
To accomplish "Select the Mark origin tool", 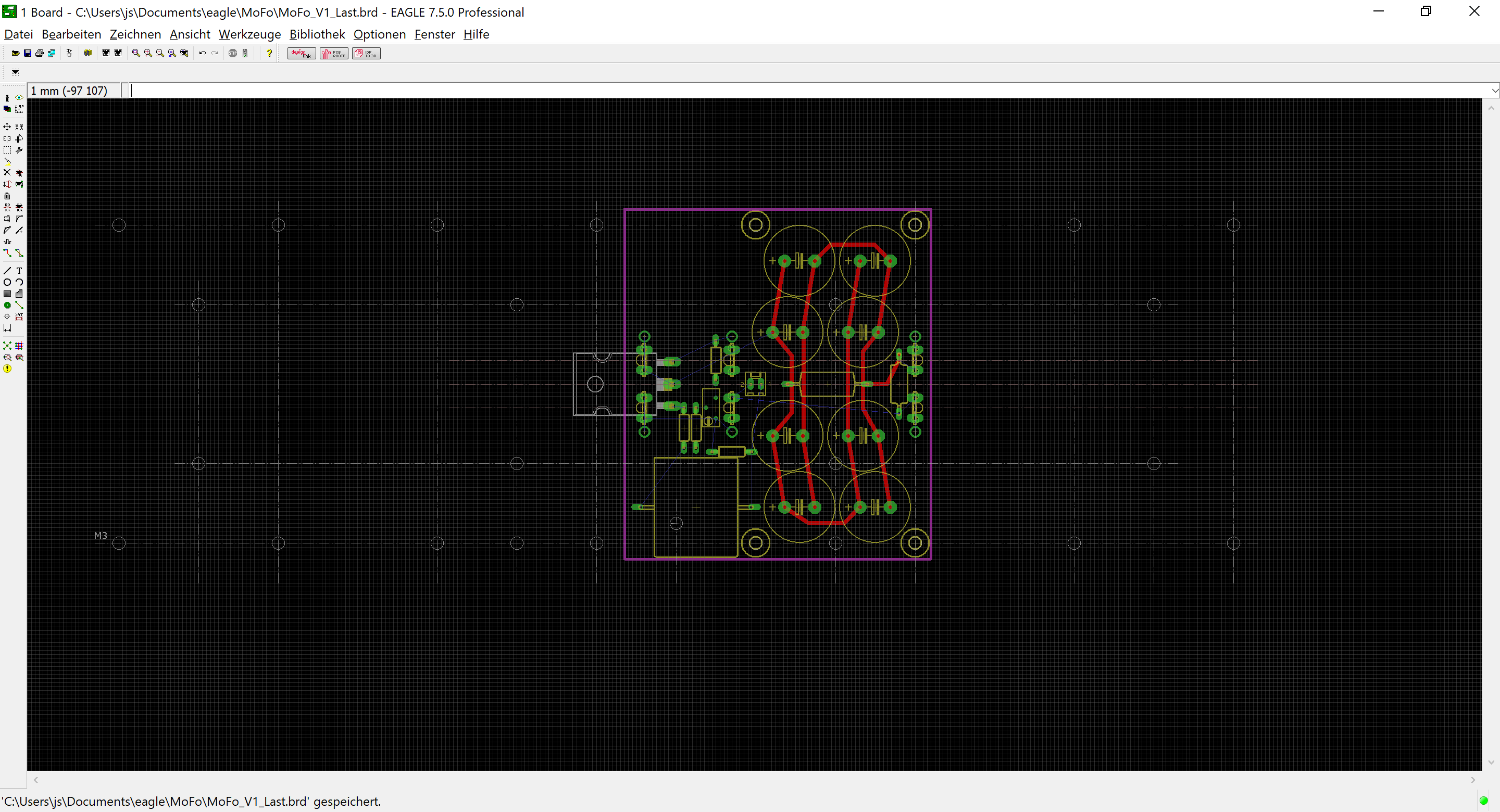I will click(x=19, y=109).
